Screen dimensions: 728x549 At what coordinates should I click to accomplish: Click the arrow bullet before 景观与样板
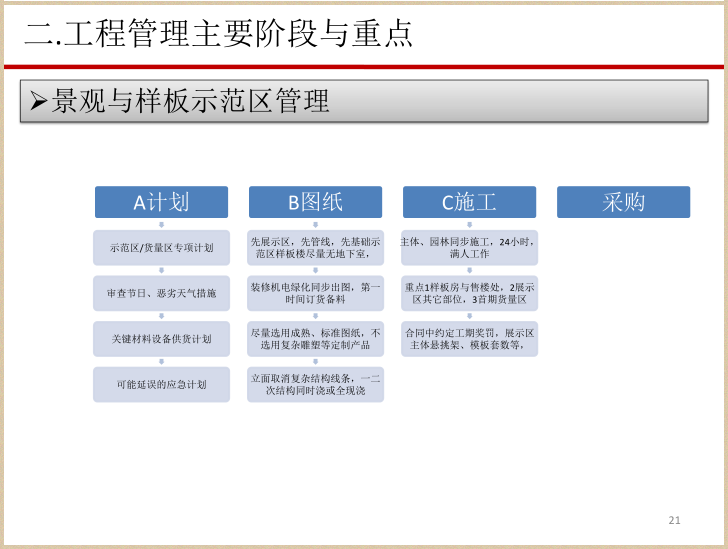tap(38, 101)
